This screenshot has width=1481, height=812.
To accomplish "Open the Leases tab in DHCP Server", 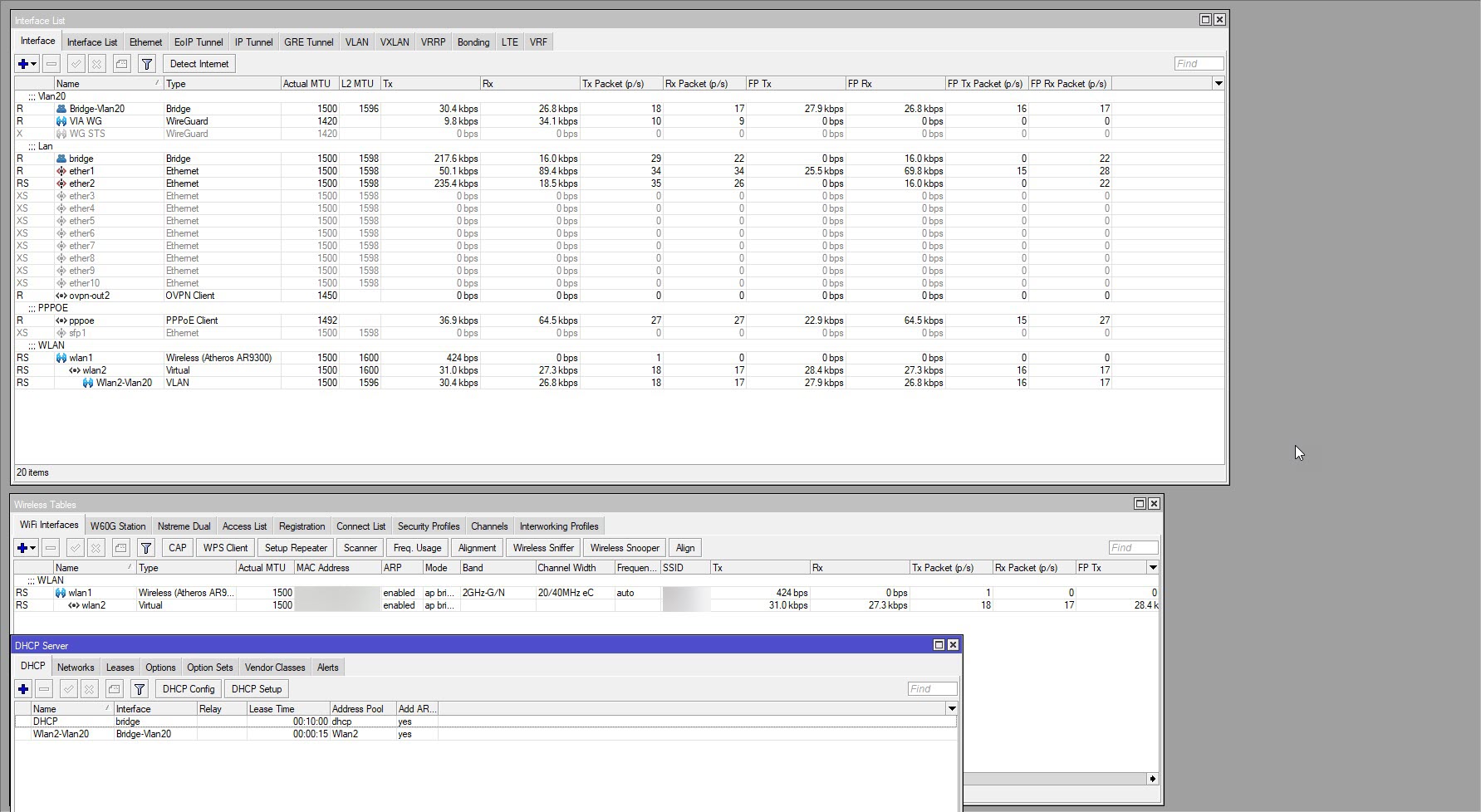I will click(x=120, y=668).
